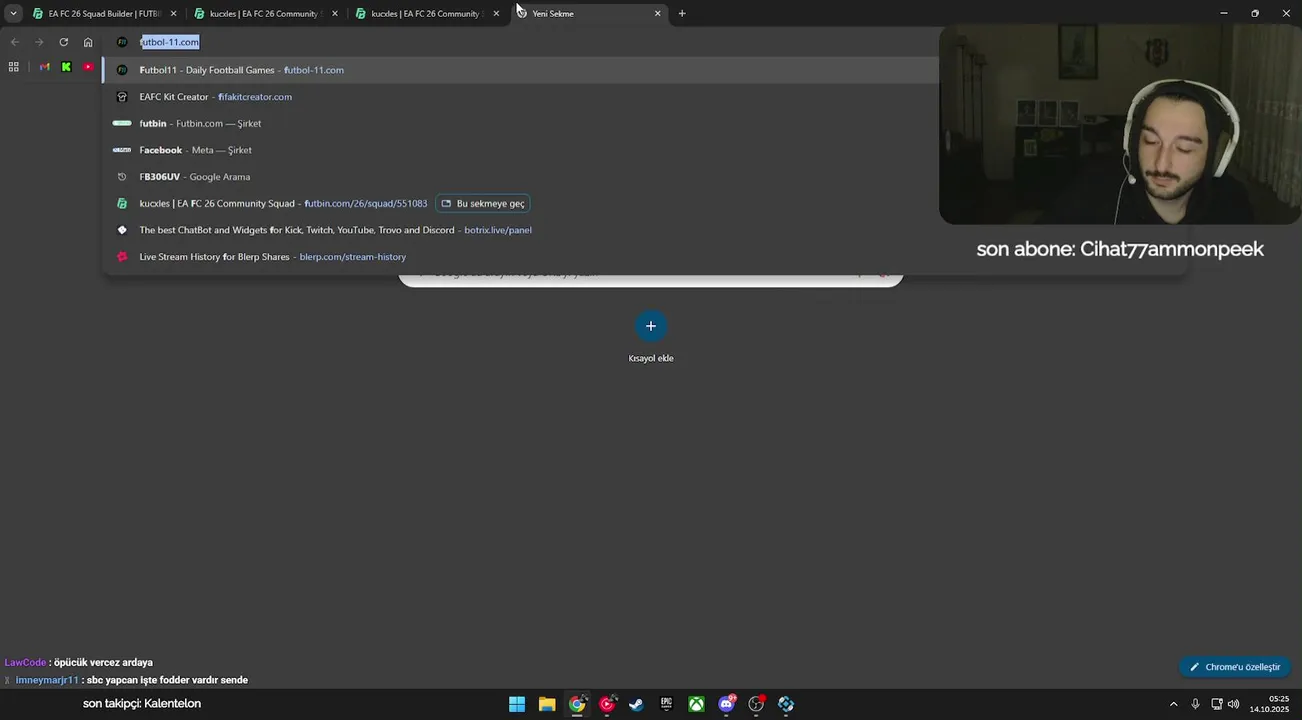Close the EA FC 26 Squad Builder tab
The height and width of the screenshot is (720, 1302).
tap(173, 14)
